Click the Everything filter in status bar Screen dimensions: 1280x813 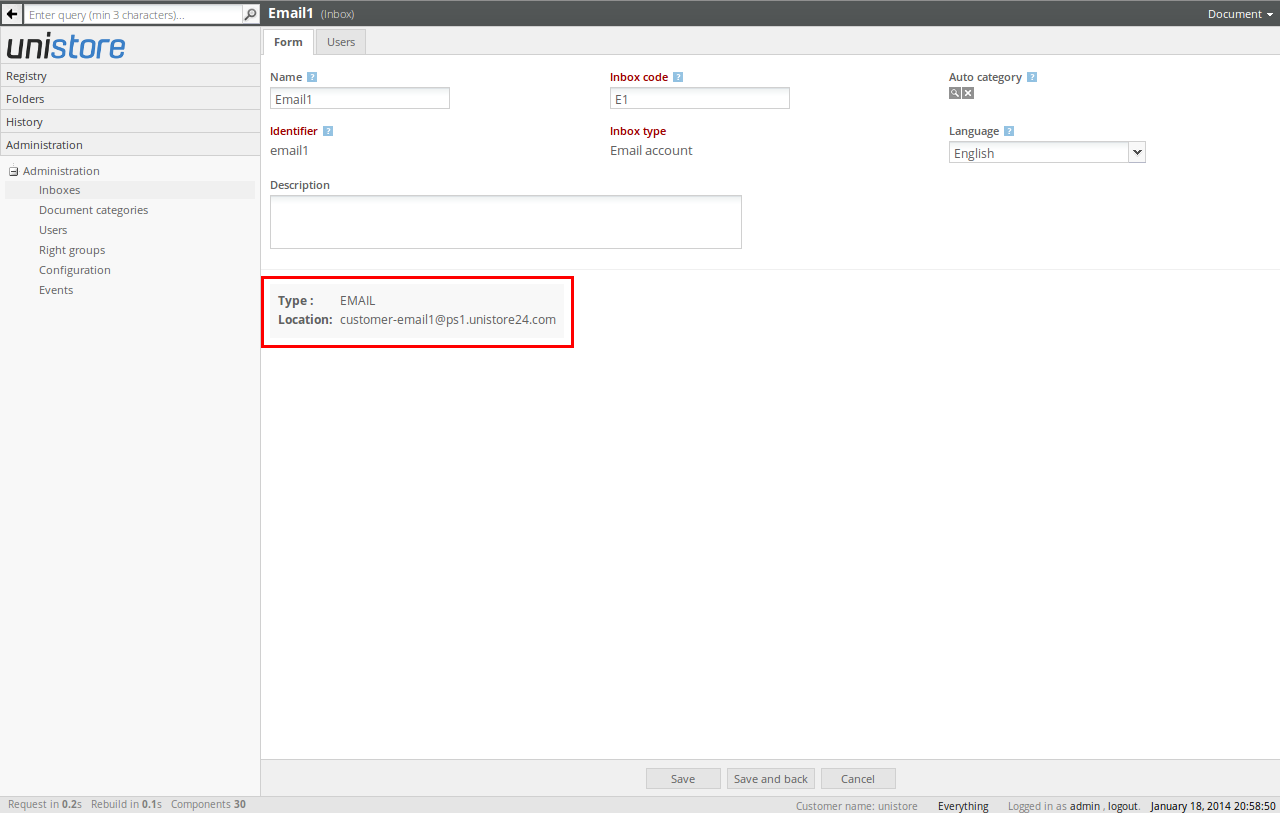[x=963, y=806]
